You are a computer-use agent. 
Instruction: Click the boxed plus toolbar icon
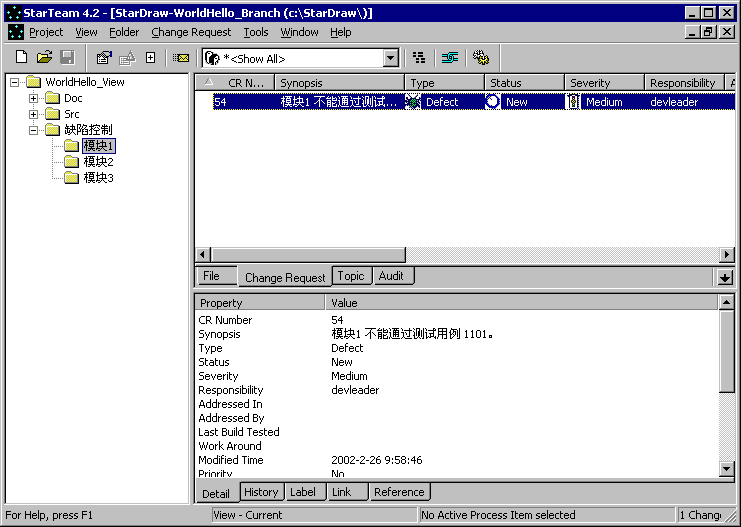pyautogui.click(x=150, y=58)
